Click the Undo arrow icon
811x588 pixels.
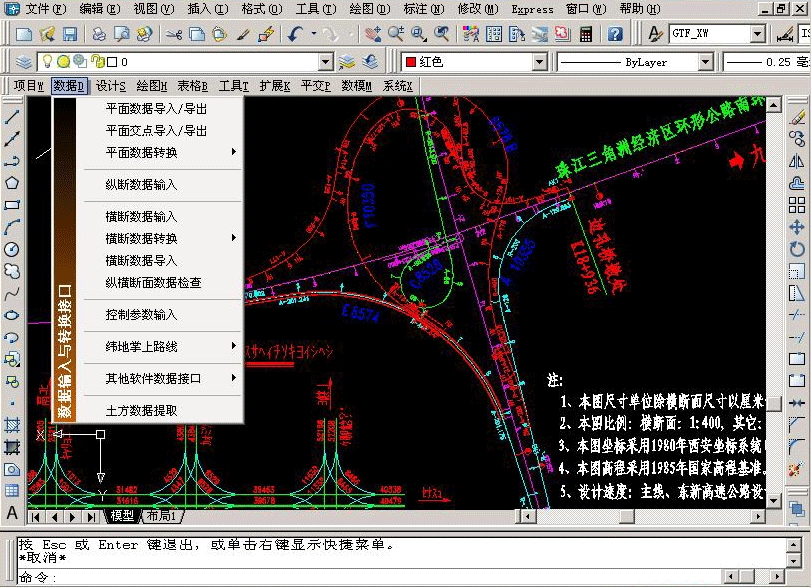296,34
